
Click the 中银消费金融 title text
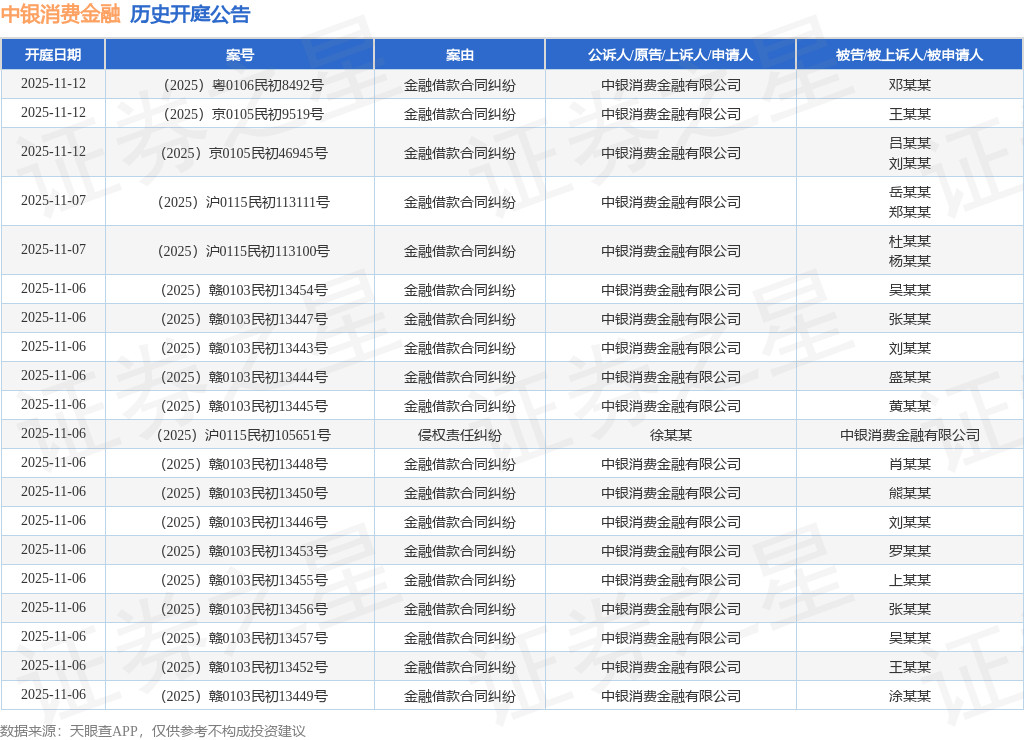click(61, 14)
